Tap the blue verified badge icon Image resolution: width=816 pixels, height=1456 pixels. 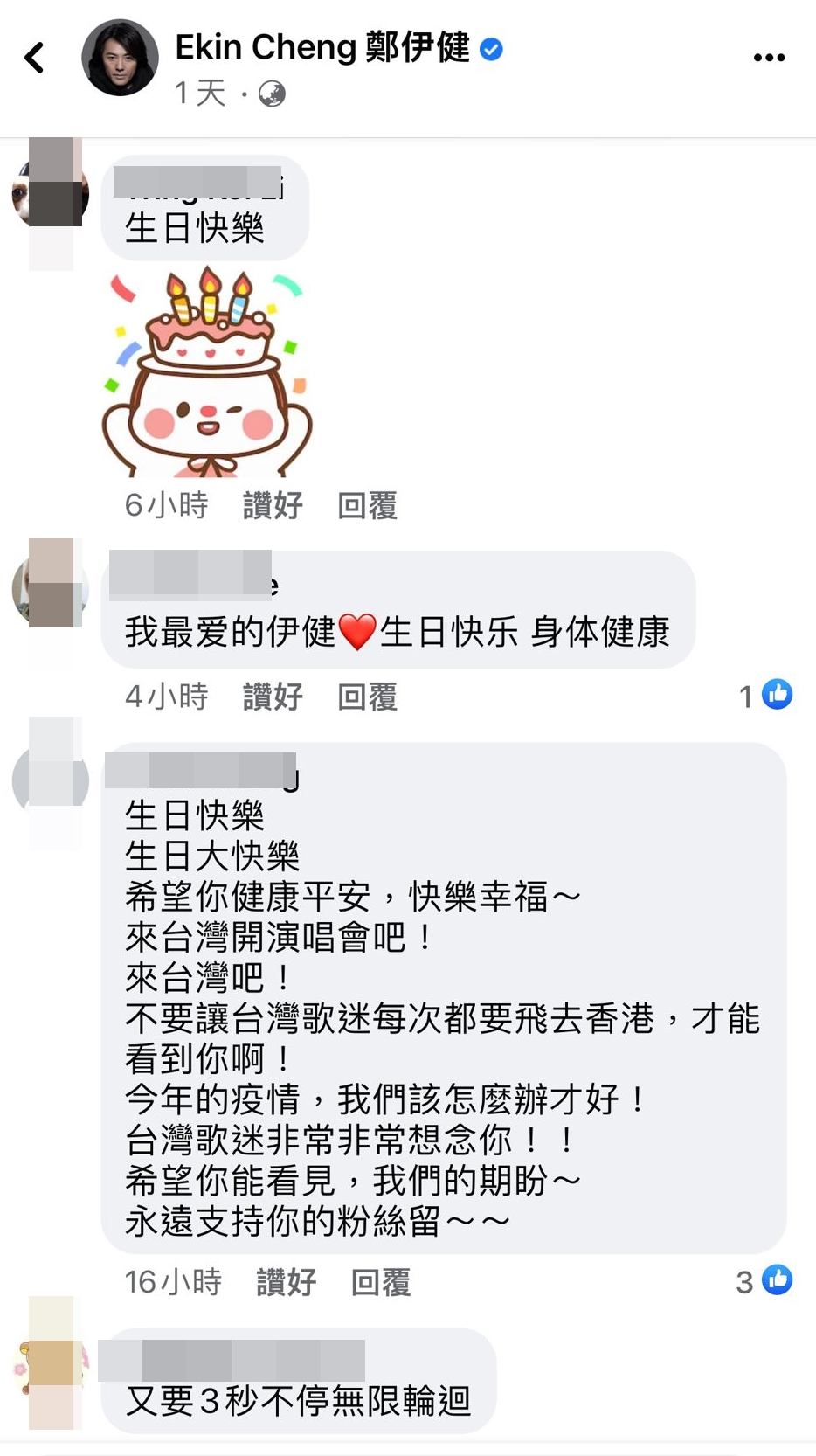492,49
